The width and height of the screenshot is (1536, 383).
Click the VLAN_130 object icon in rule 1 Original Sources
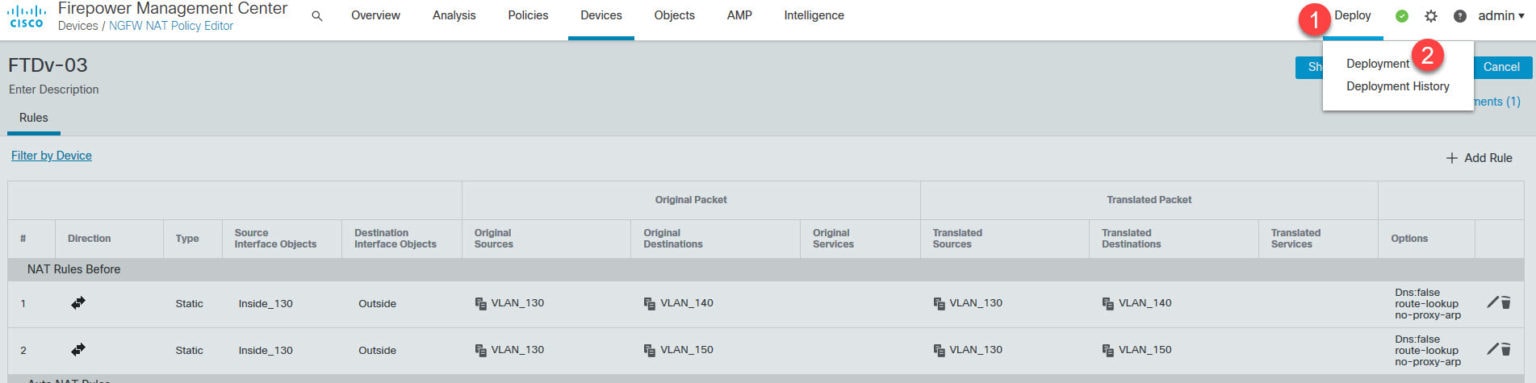(480, 303)
